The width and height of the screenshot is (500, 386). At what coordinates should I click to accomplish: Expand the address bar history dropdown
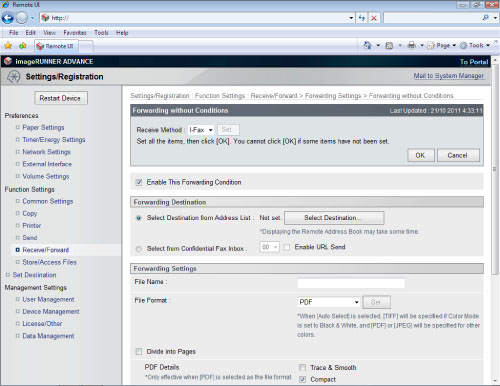[x=351, y=18]
